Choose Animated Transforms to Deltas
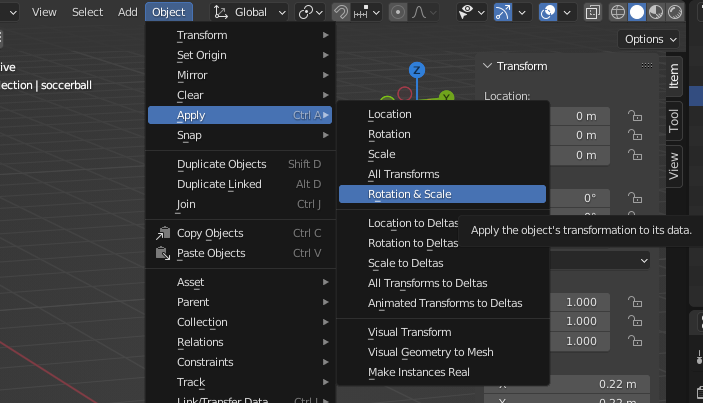The width and height of the screenshot is (703, 403). (443, 303)
